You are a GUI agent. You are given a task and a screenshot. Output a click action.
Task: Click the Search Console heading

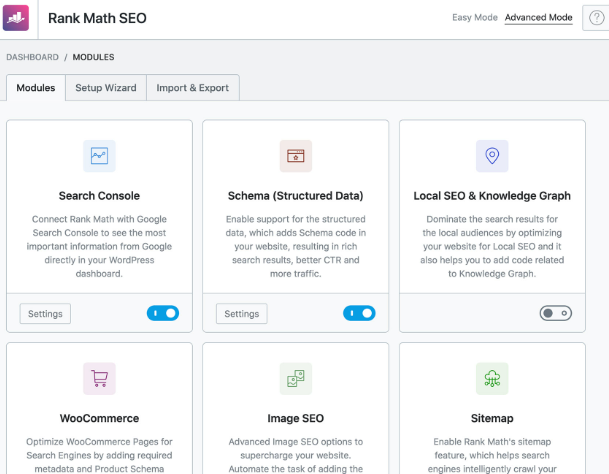pos(99,196)
